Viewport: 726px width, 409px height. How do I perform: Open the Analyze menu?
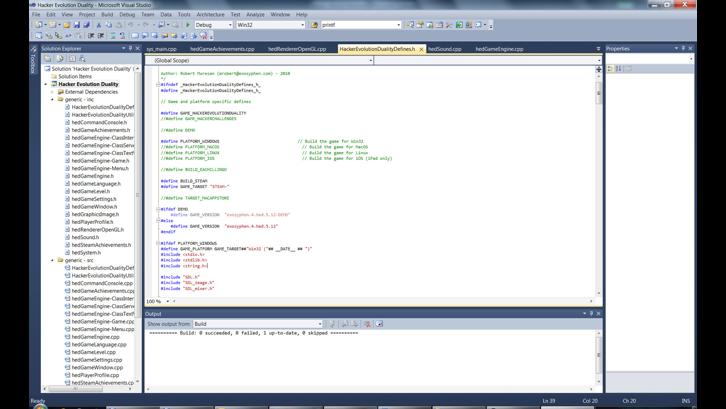click(255, 14)
